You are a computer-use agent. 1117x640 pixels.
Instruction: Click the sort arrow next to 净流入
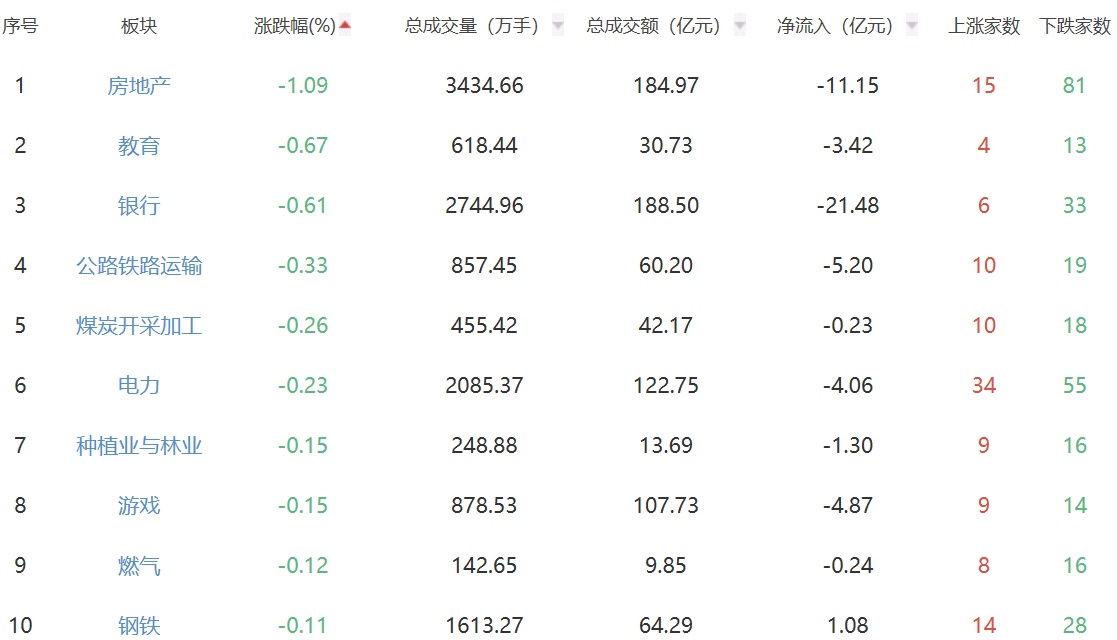click(x=912, y=27)
